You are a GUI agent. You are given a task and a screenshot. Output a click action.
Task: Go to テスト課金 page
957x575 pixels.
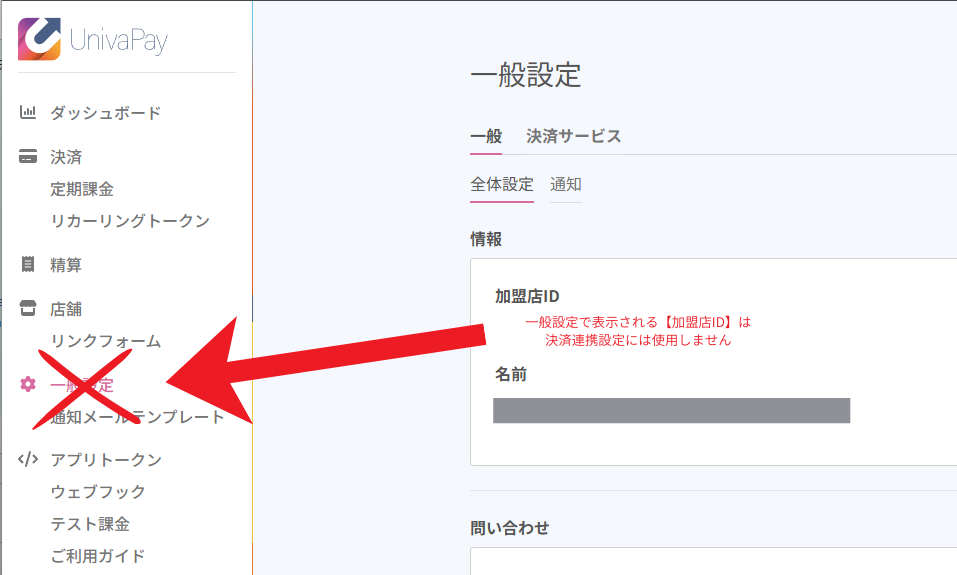click(x=90, y=524)
